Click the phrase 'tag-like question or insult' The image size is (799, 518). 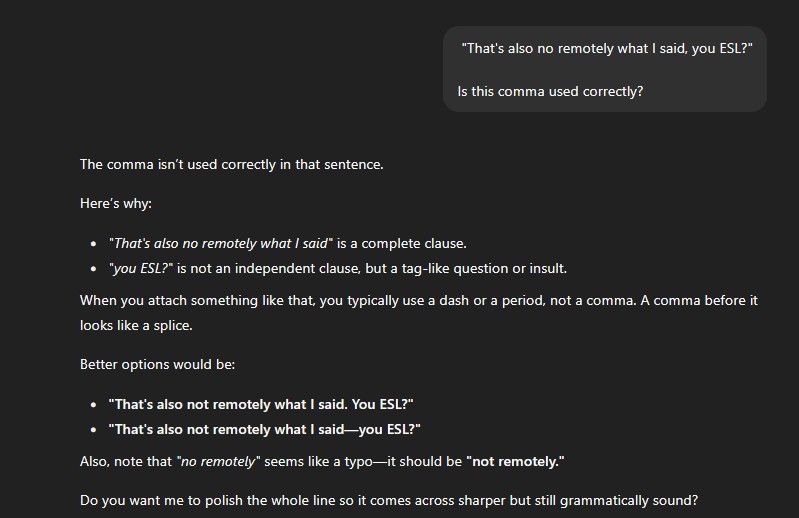[x=484, y=268]
